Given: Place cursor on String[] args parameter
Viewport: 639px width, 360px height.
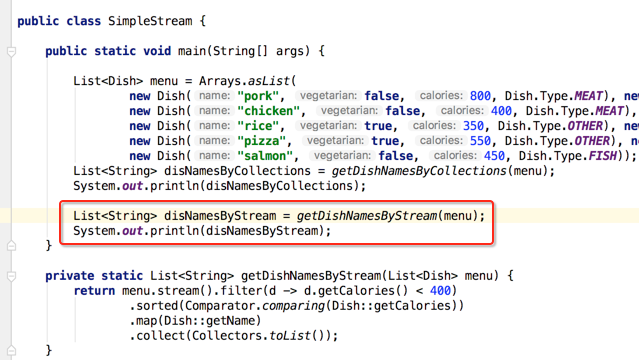Looking at the screenshot, I should [258, 51].
